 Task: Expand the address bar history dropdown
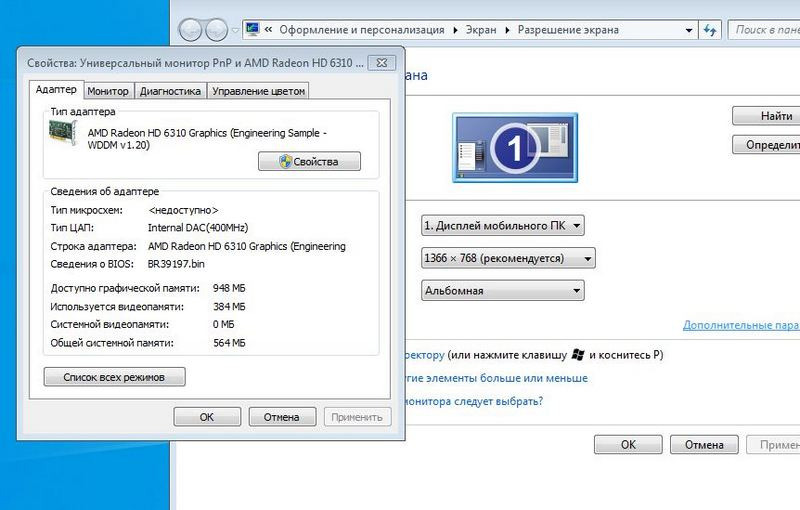point(689,30)
